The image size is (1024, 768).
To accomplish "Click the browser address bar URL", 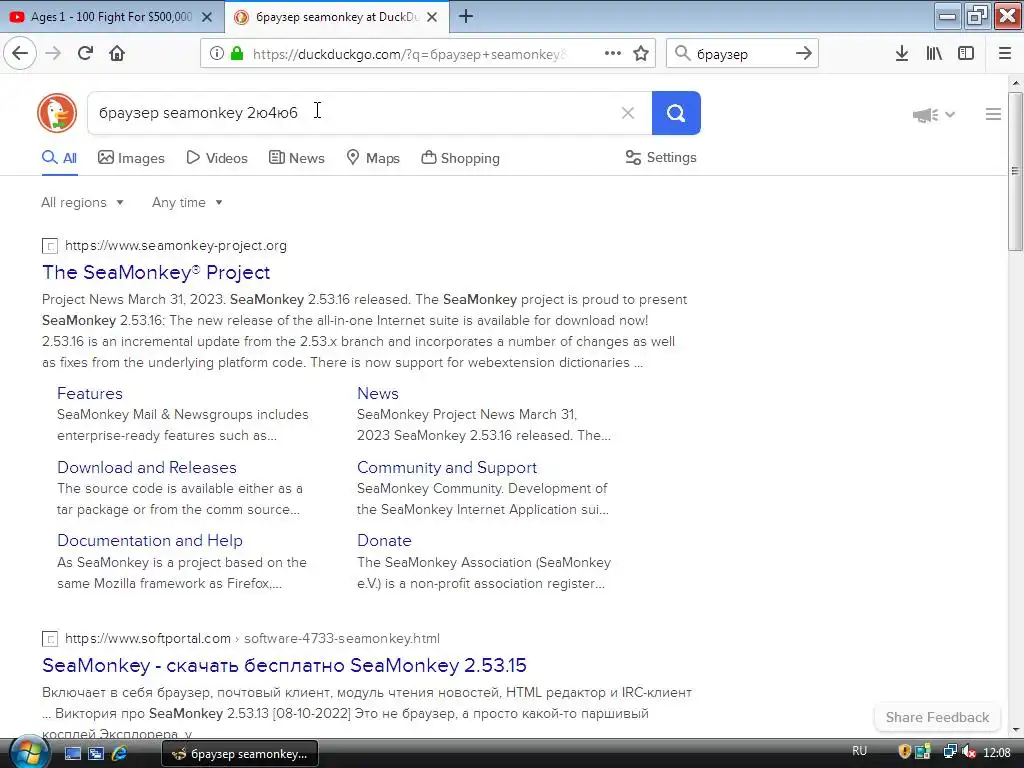I will 409,54.
